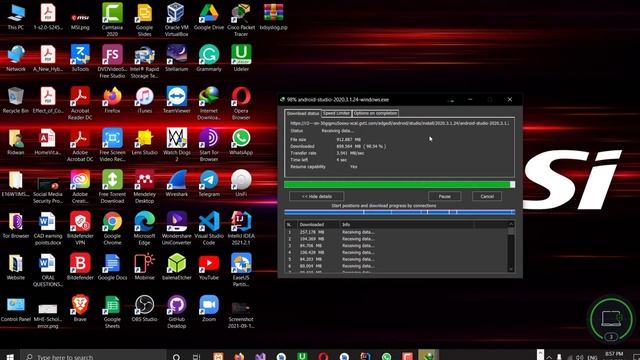Open Wireshark desktop shortcut
The image size is (640, 360).
(177, 184)
